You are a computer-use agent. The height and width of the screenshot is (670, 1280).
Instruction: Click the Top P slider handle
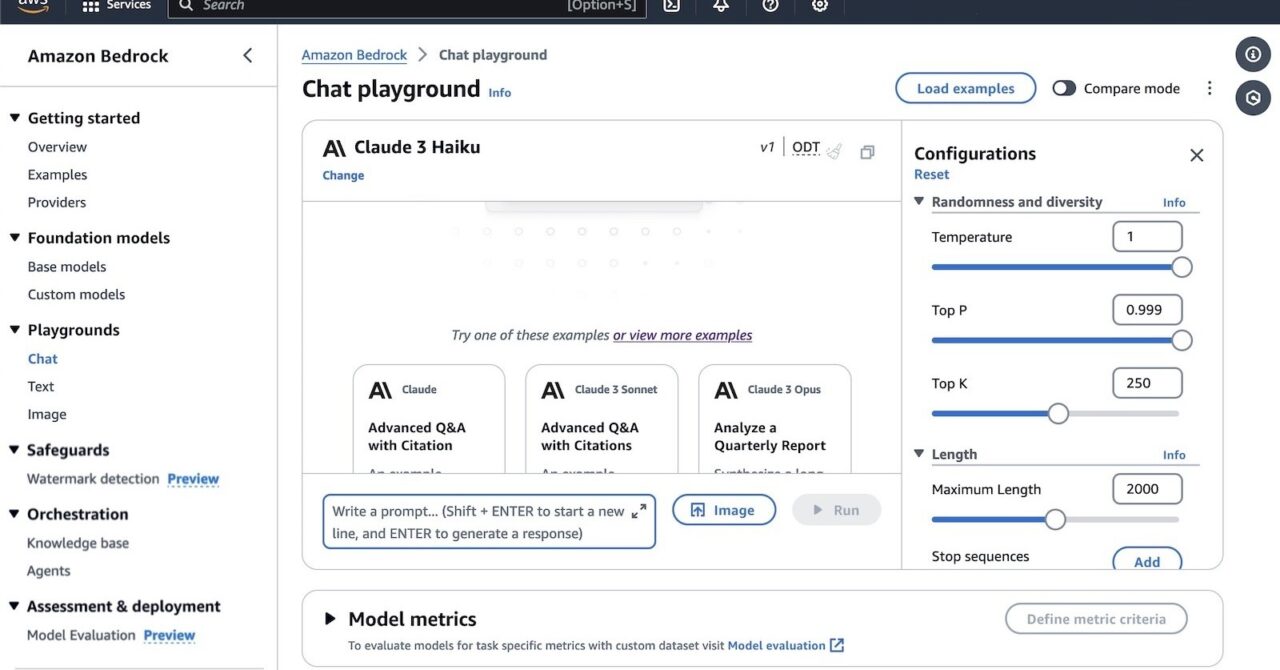point(1182,340)
